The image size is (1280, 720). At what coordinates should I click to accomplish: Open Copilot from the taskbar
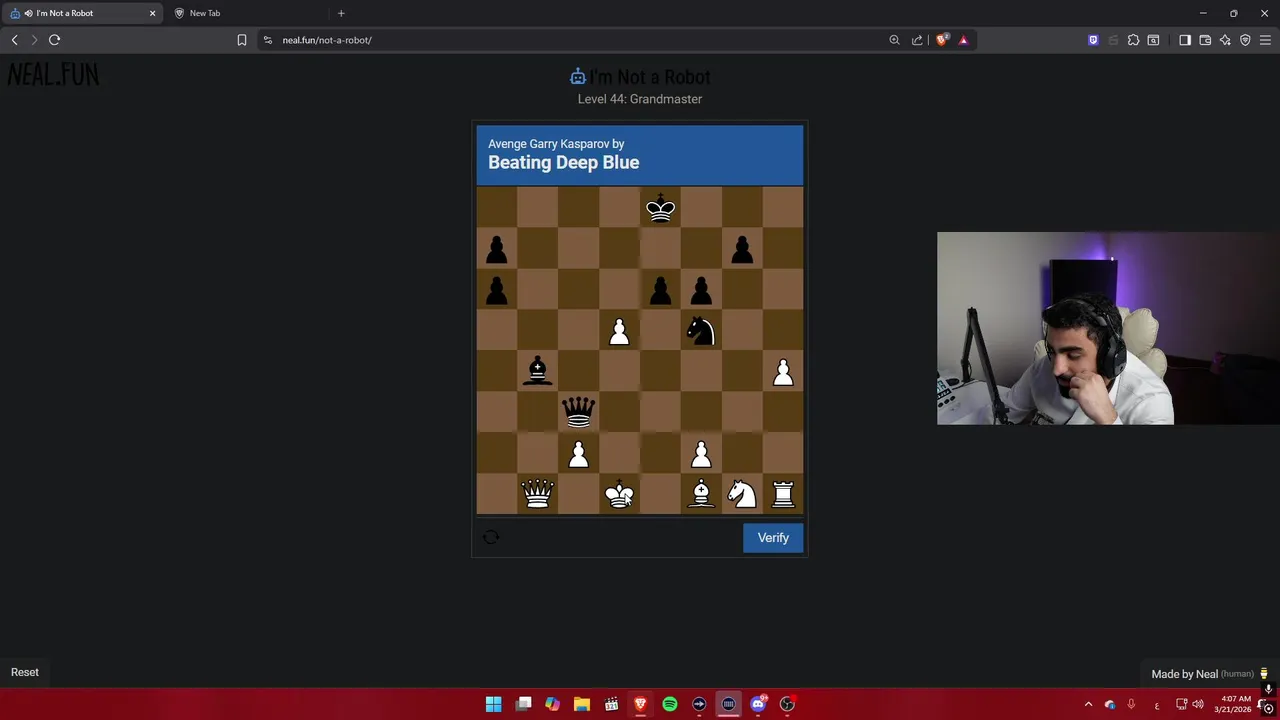coord(552,704)
